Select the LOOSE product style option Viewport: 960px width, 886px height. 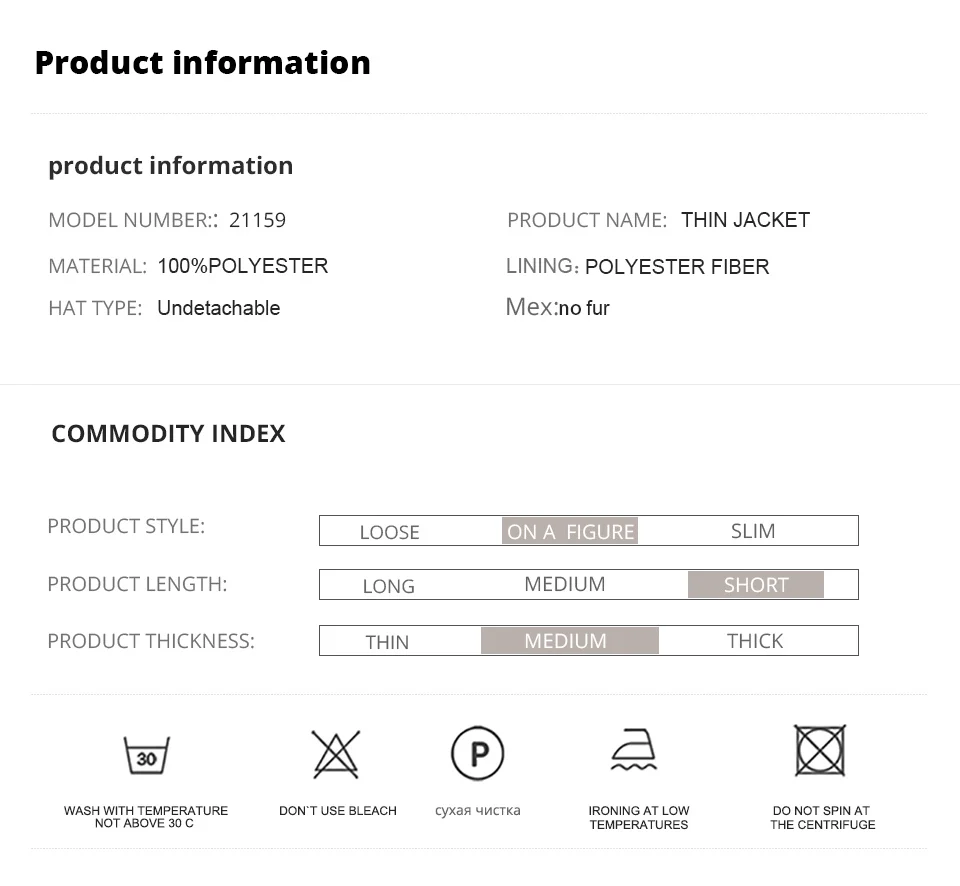pos(389,532)
